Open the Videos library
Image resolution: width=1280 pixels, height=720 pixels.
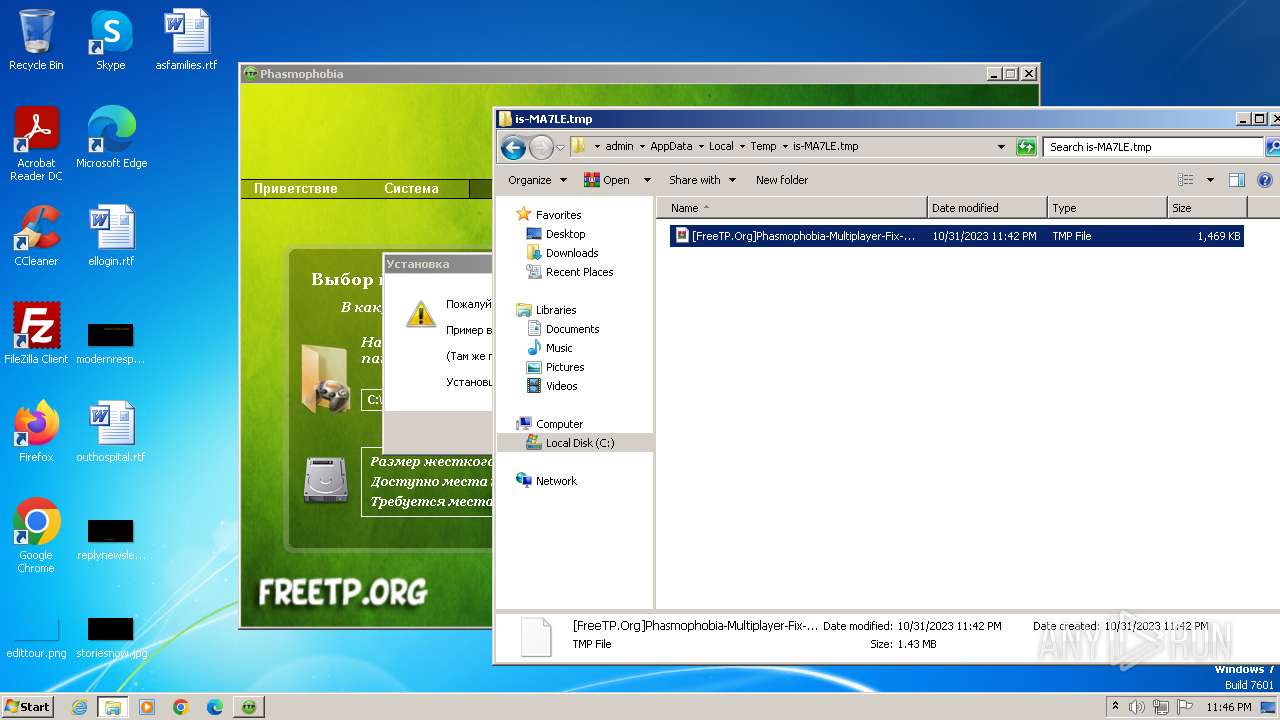(561, 386)
